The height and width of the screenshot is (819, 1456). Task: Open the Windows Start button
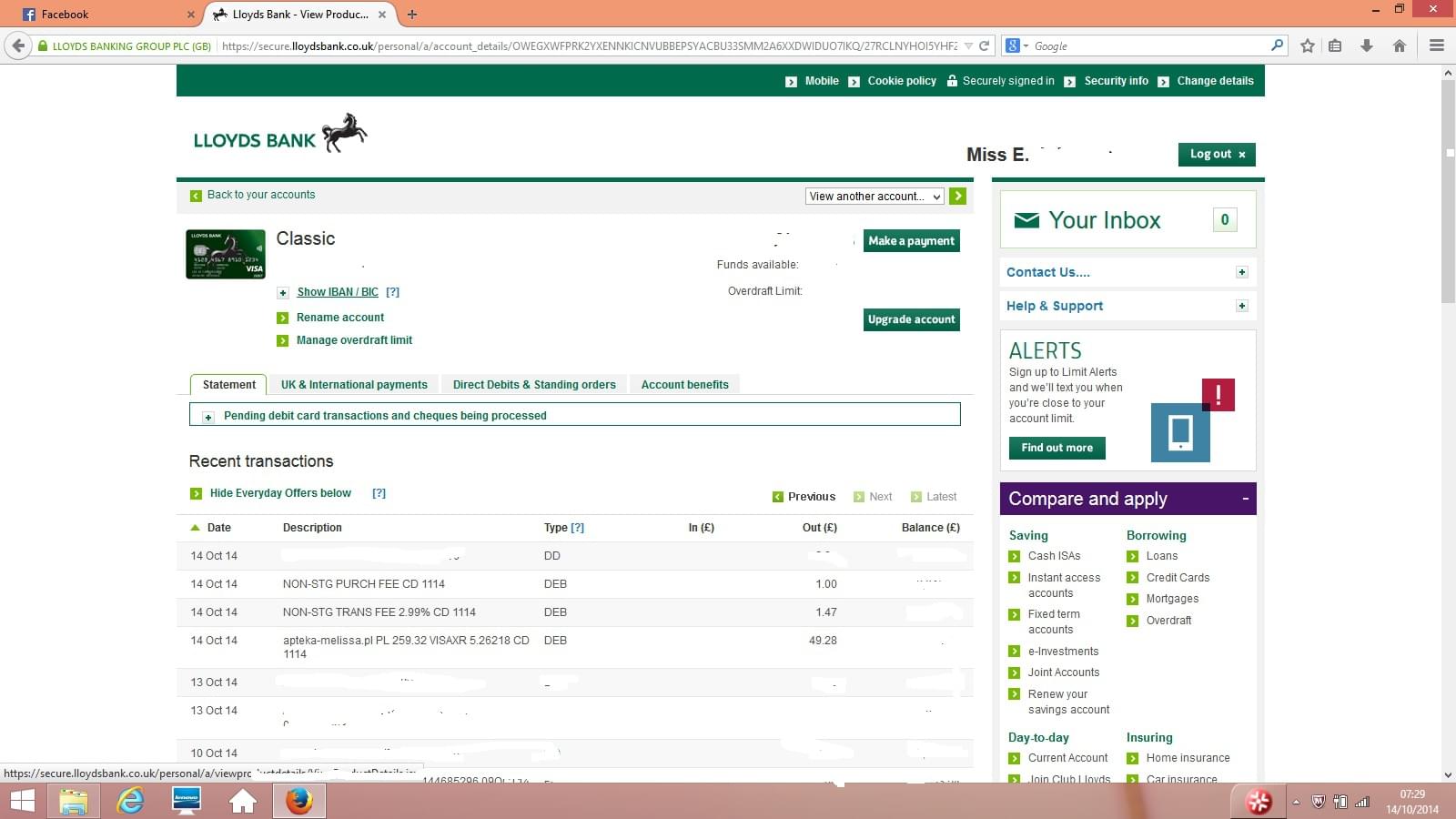tap(22, 801)
